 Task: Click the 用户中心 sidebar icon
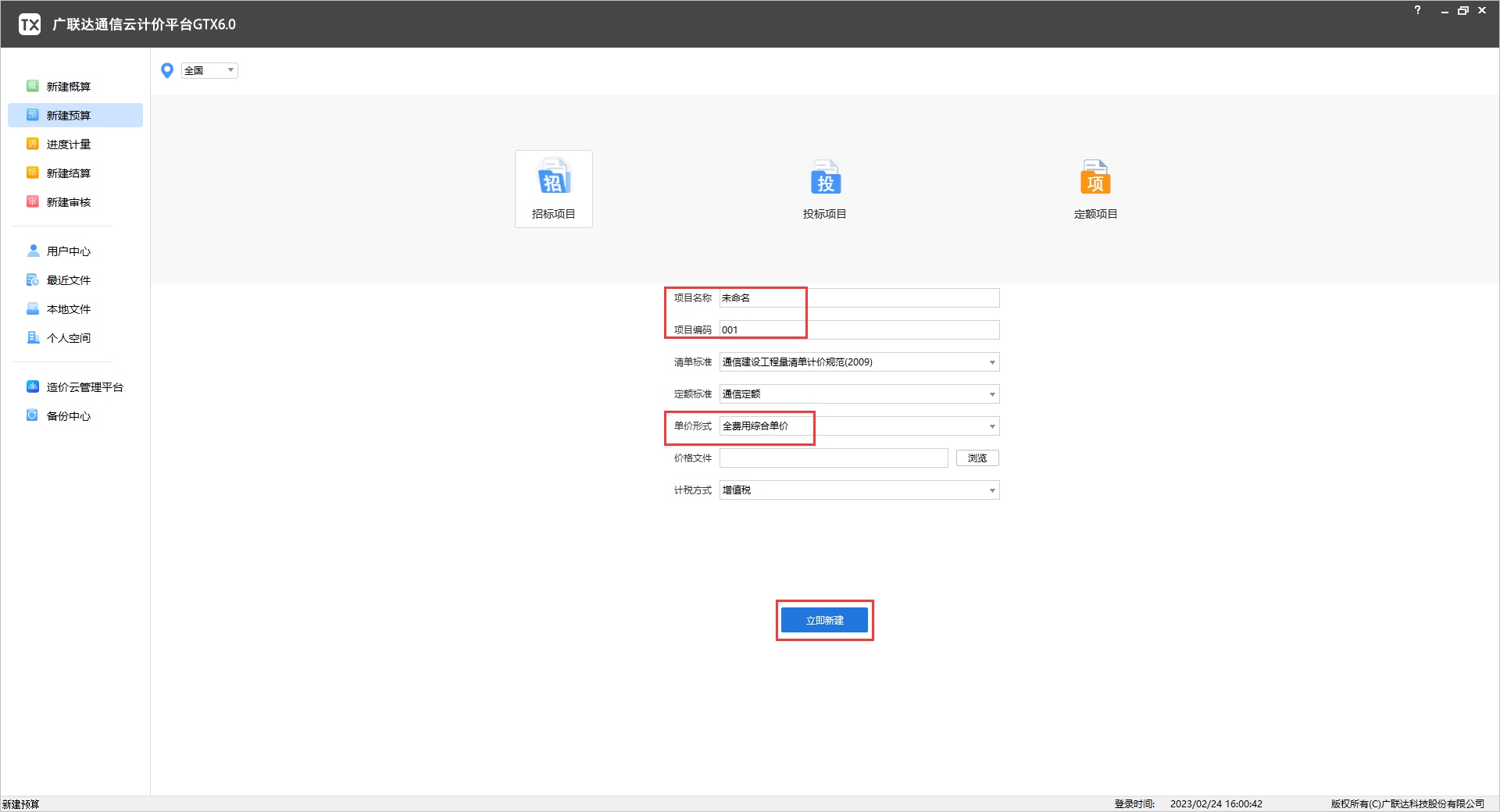point(34,251)
